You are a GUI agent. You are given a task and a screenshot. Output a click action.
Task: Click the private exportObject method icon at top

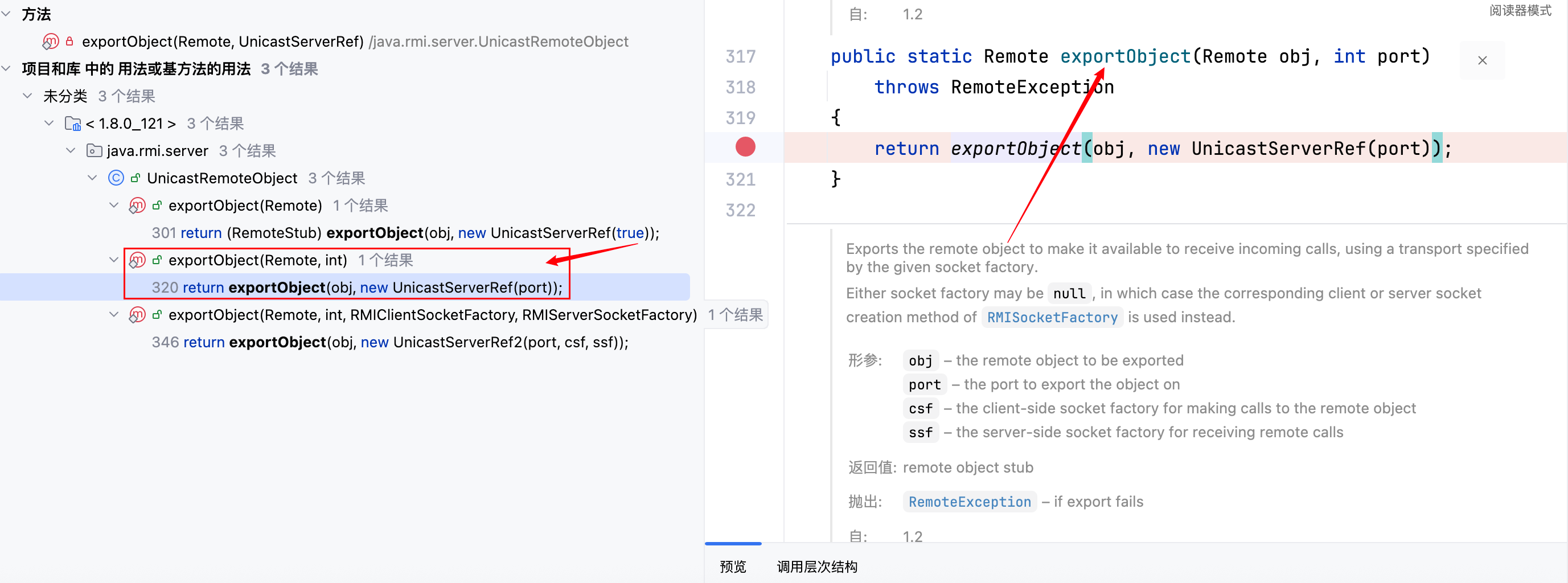pyautogui.click(x=51, y=42)
